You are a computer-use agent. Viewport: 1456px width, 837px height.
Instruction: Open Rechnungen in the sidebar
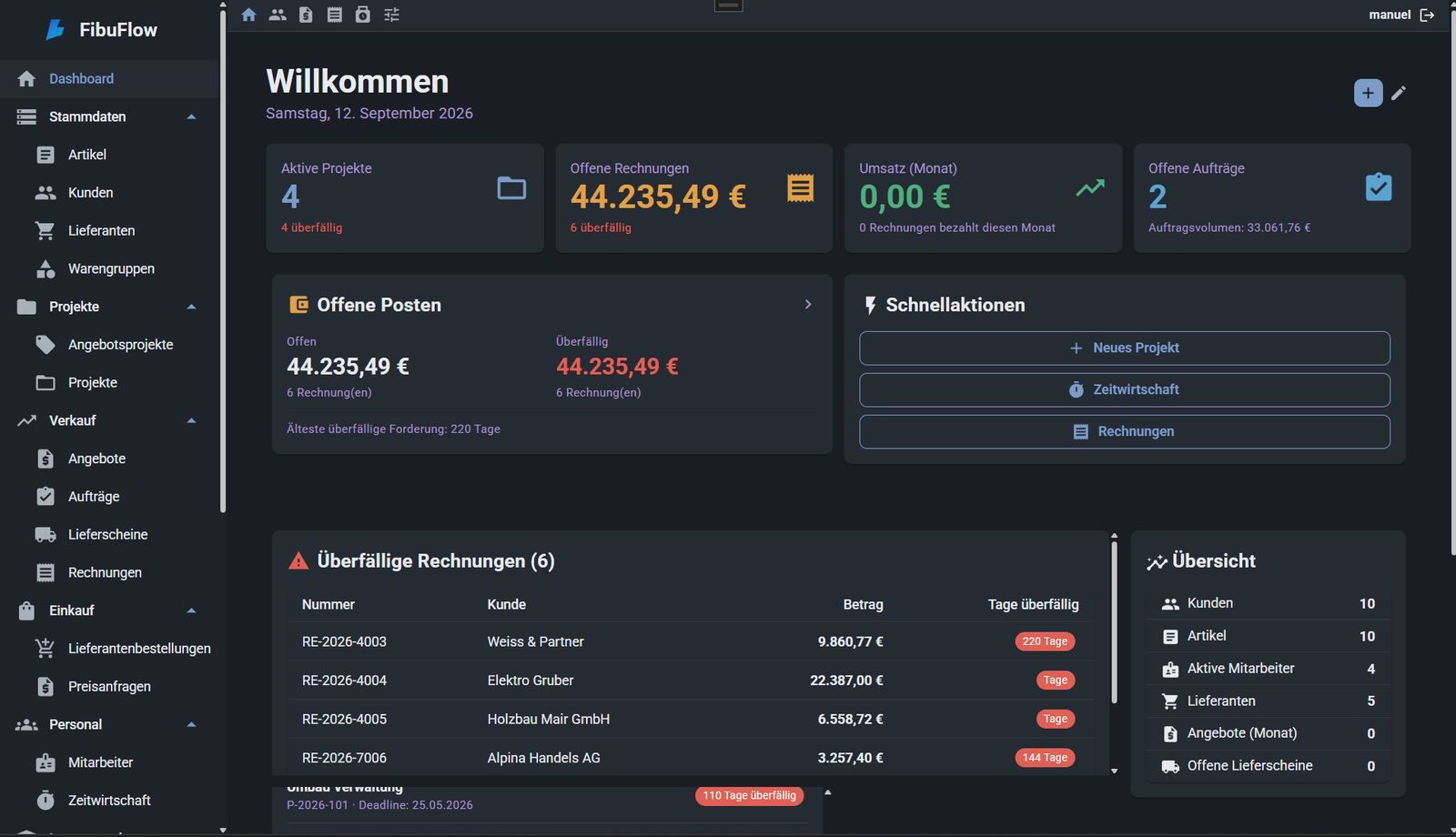coord(109,573)
